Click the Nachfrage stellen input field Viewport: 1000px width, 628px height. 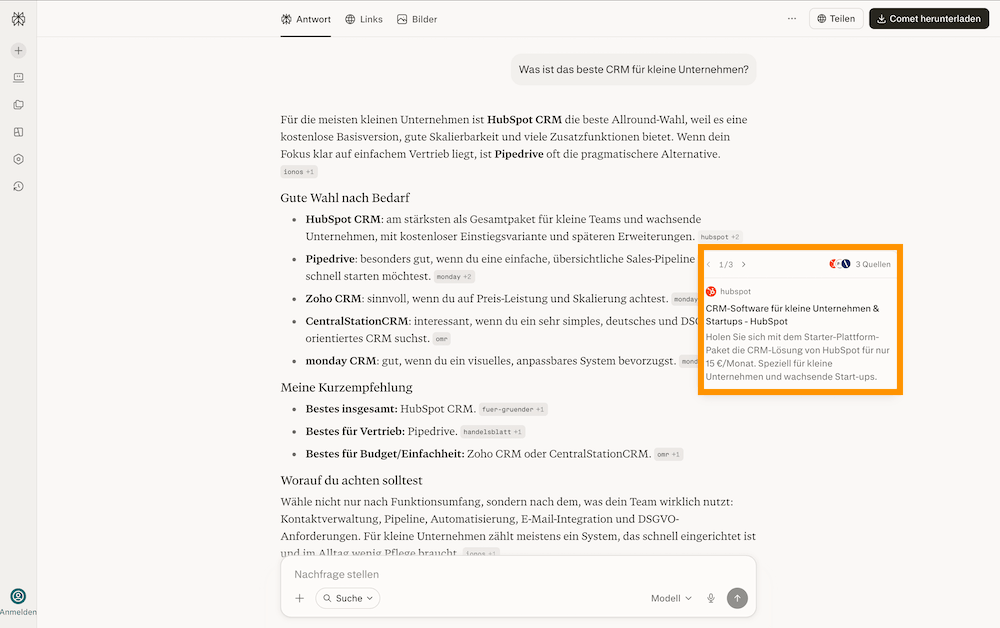[x=518, y=574]
